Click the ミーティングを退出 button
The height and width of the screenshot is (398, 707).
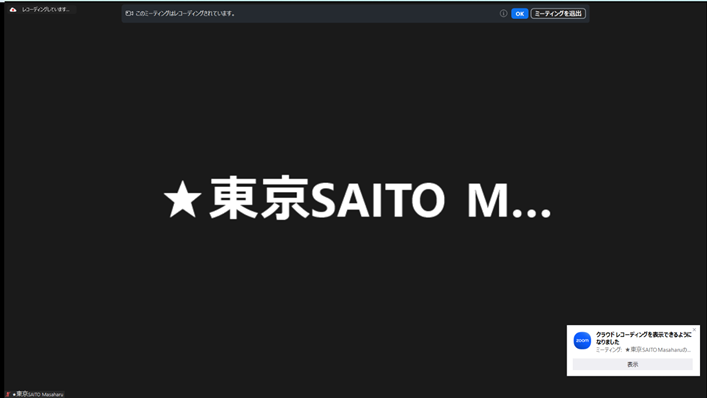[558, 14]
